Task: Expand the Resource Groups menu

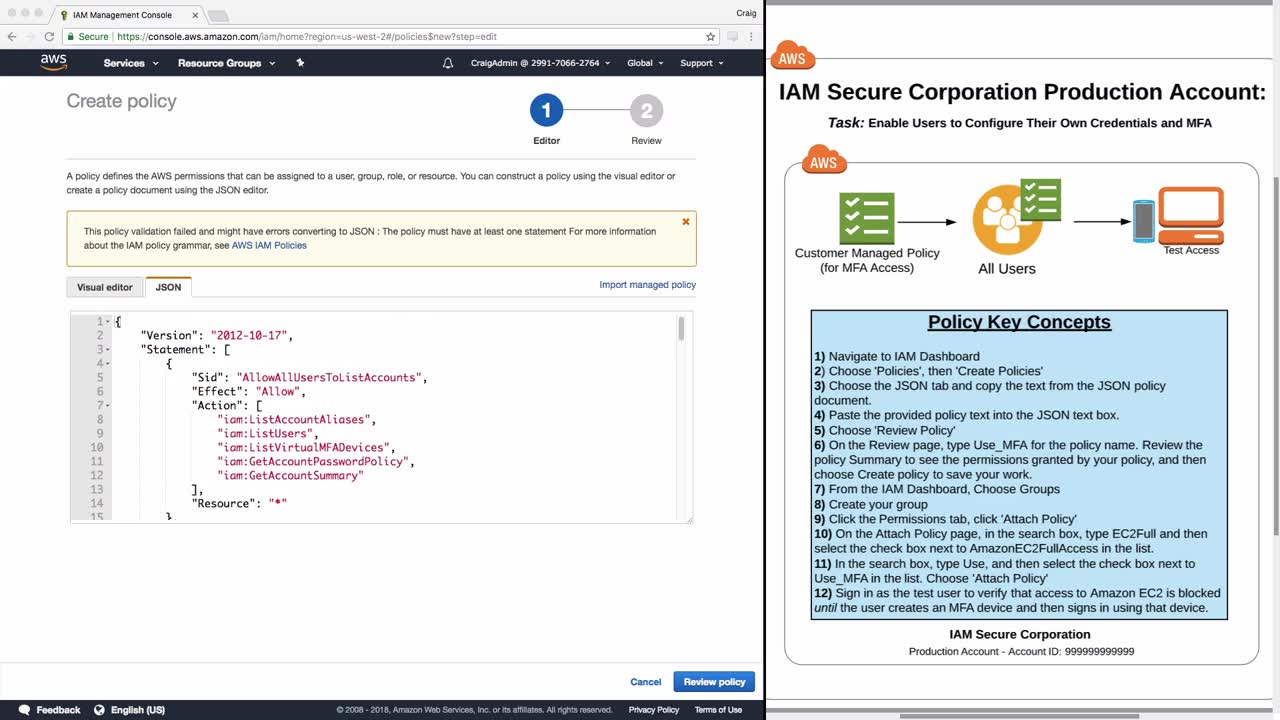Action: click(x=225, y=63)
